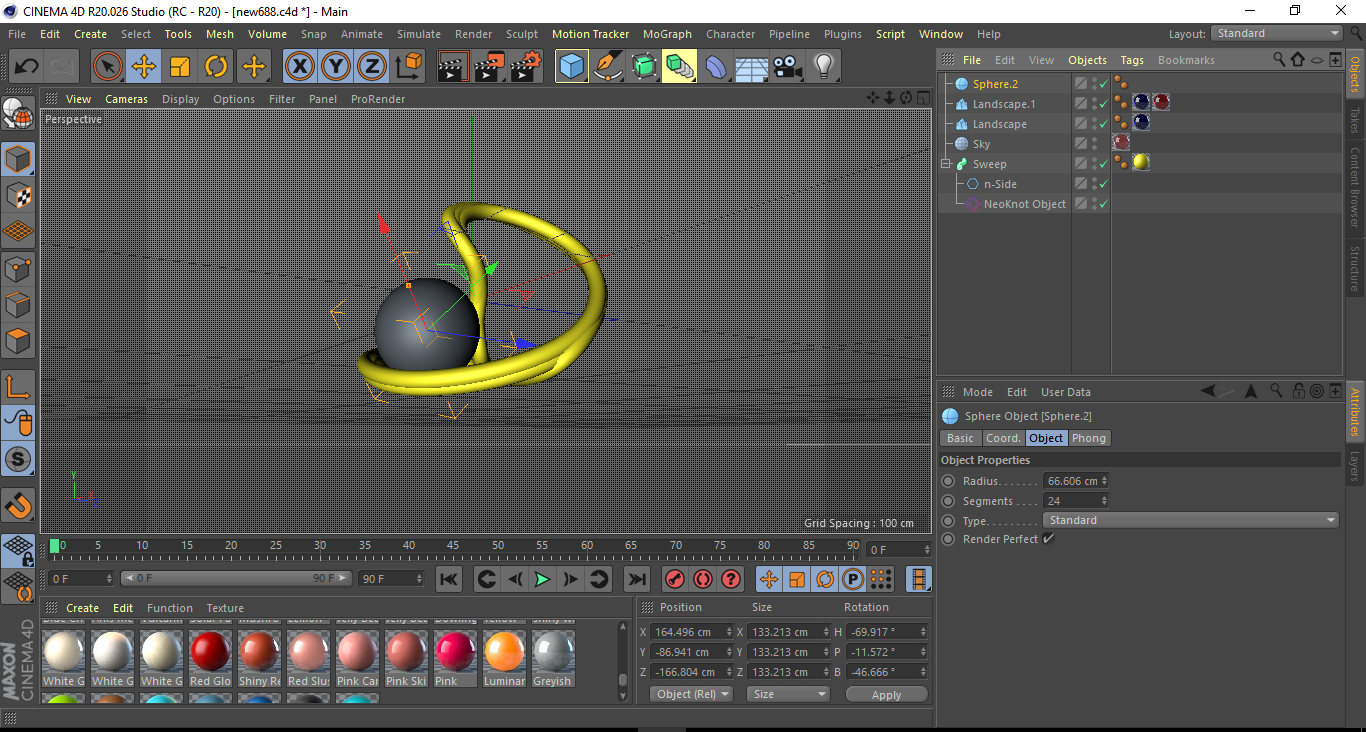Open the Simulate menu

tap(418, 34)
